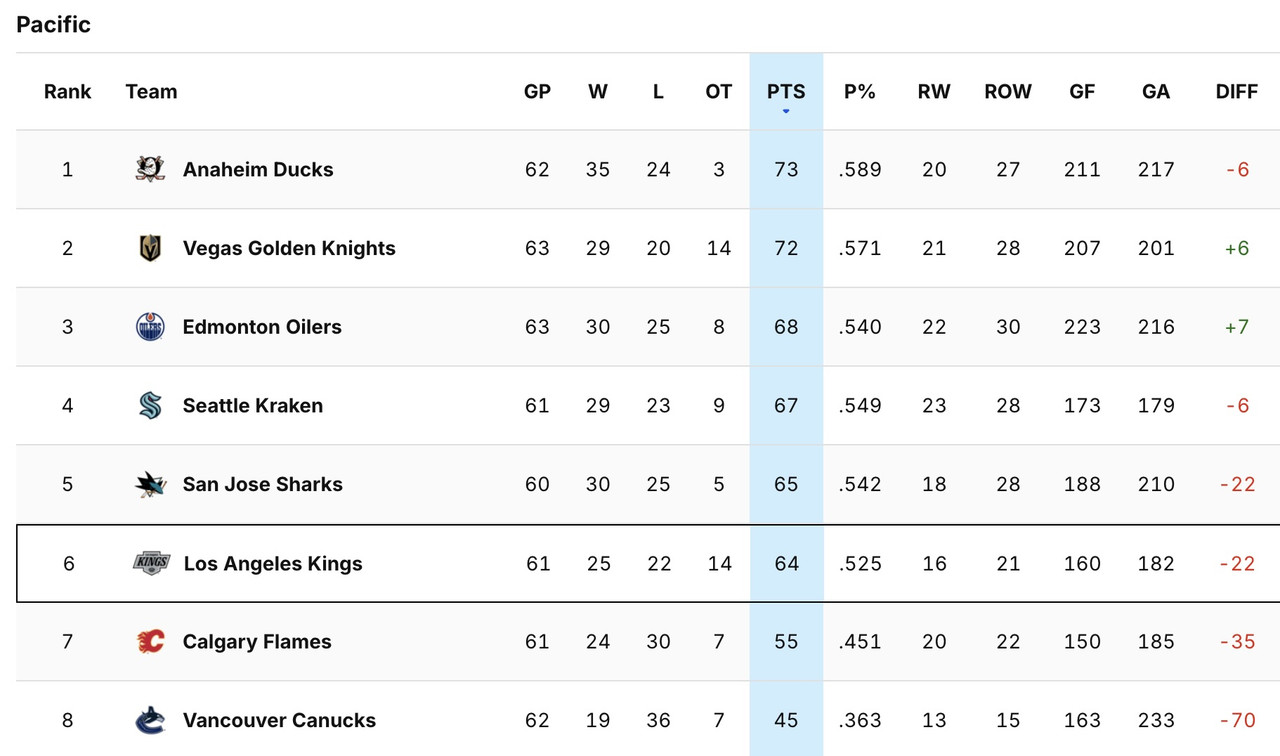1280x756 pixels.
Task: Open the Anaheim Ducks team page
Action: [257, 169]
